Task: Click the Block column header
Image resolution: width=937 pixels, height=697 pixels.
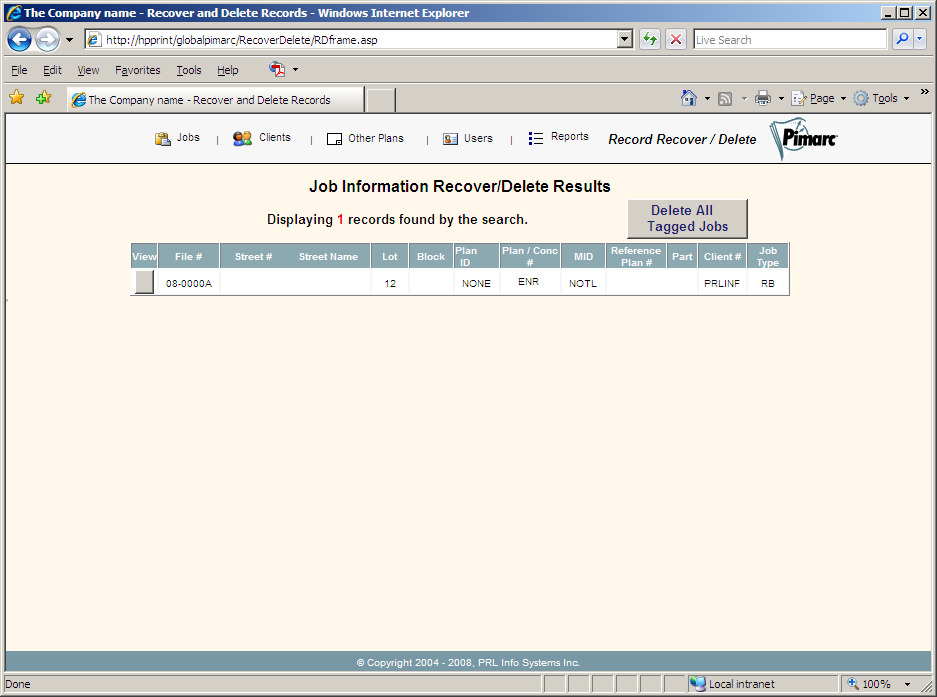Action: [x=431, y=256]
